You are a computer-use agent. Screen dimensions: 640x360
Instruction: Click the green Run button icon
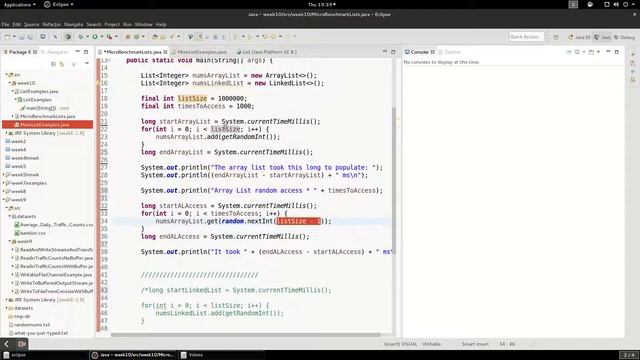coord(95,37)
